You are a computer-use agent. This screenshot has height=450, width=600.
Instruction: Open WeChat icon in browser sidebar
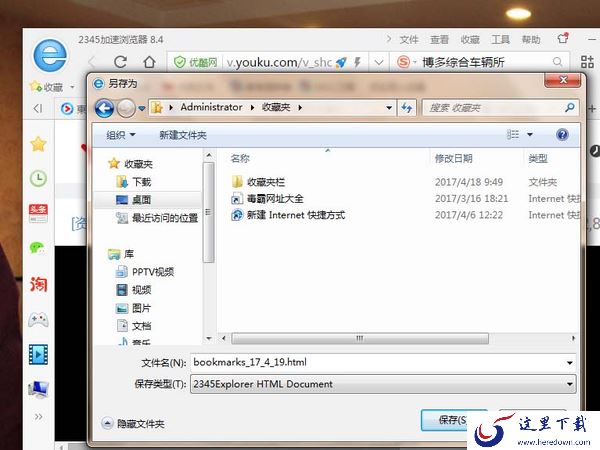(x=38, y=248)
